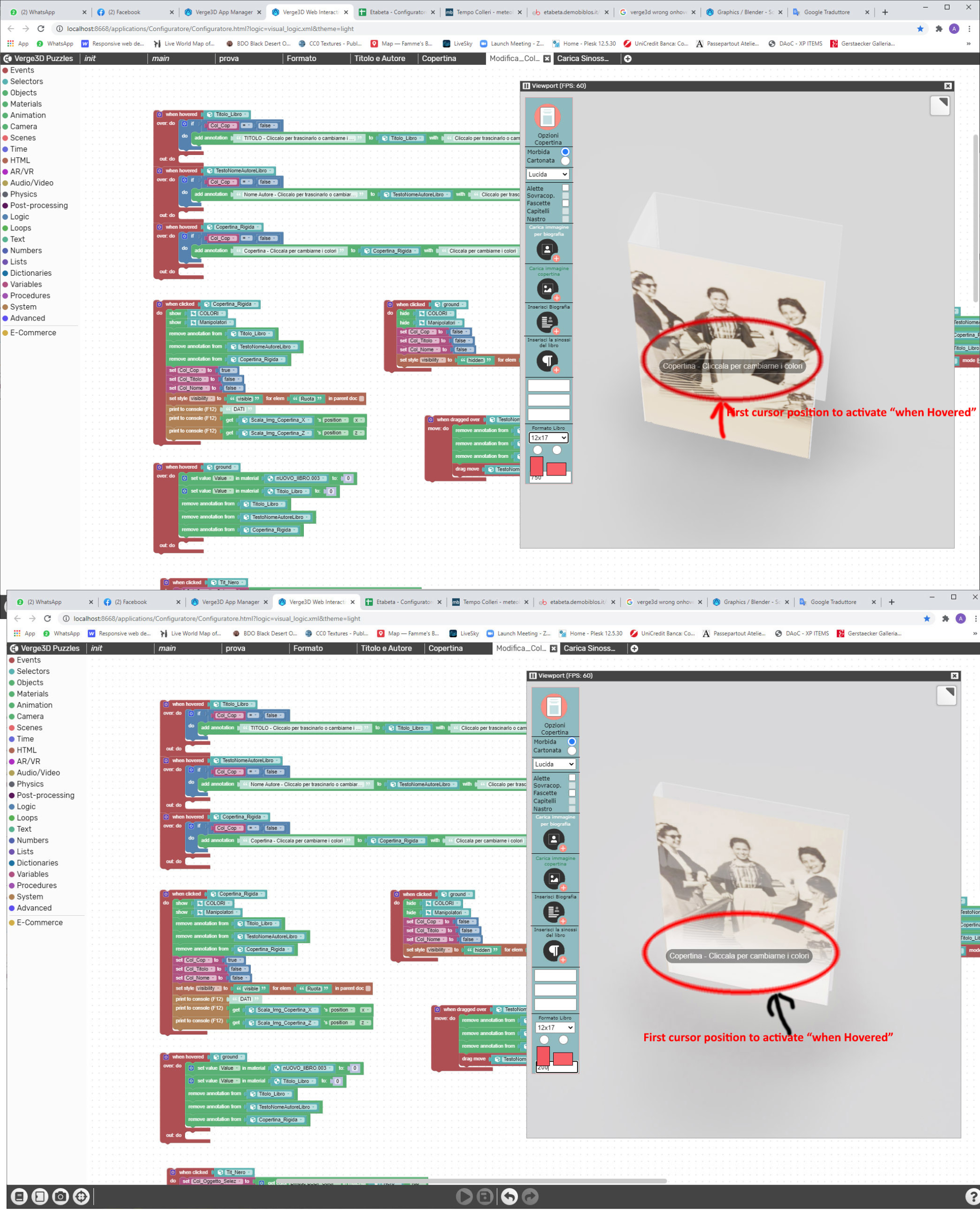Image resolution: width=980 pixels, height=1221 pixels.
Task: Click the annotation label on the lower book cover
Action: coord(739,956)
